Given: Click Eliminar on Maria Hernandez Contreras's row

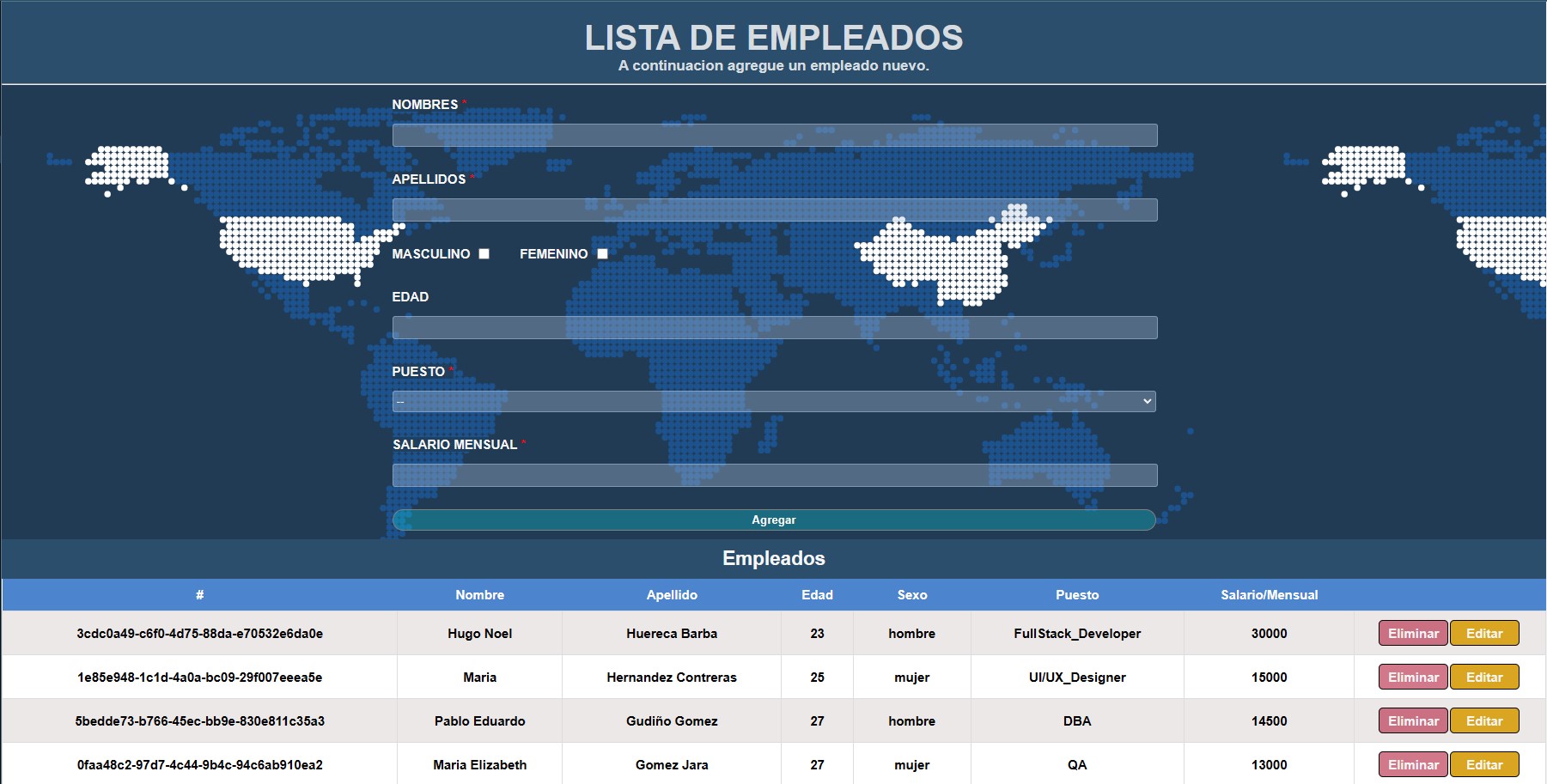Looking at the screenshot, I should 1411,677.
